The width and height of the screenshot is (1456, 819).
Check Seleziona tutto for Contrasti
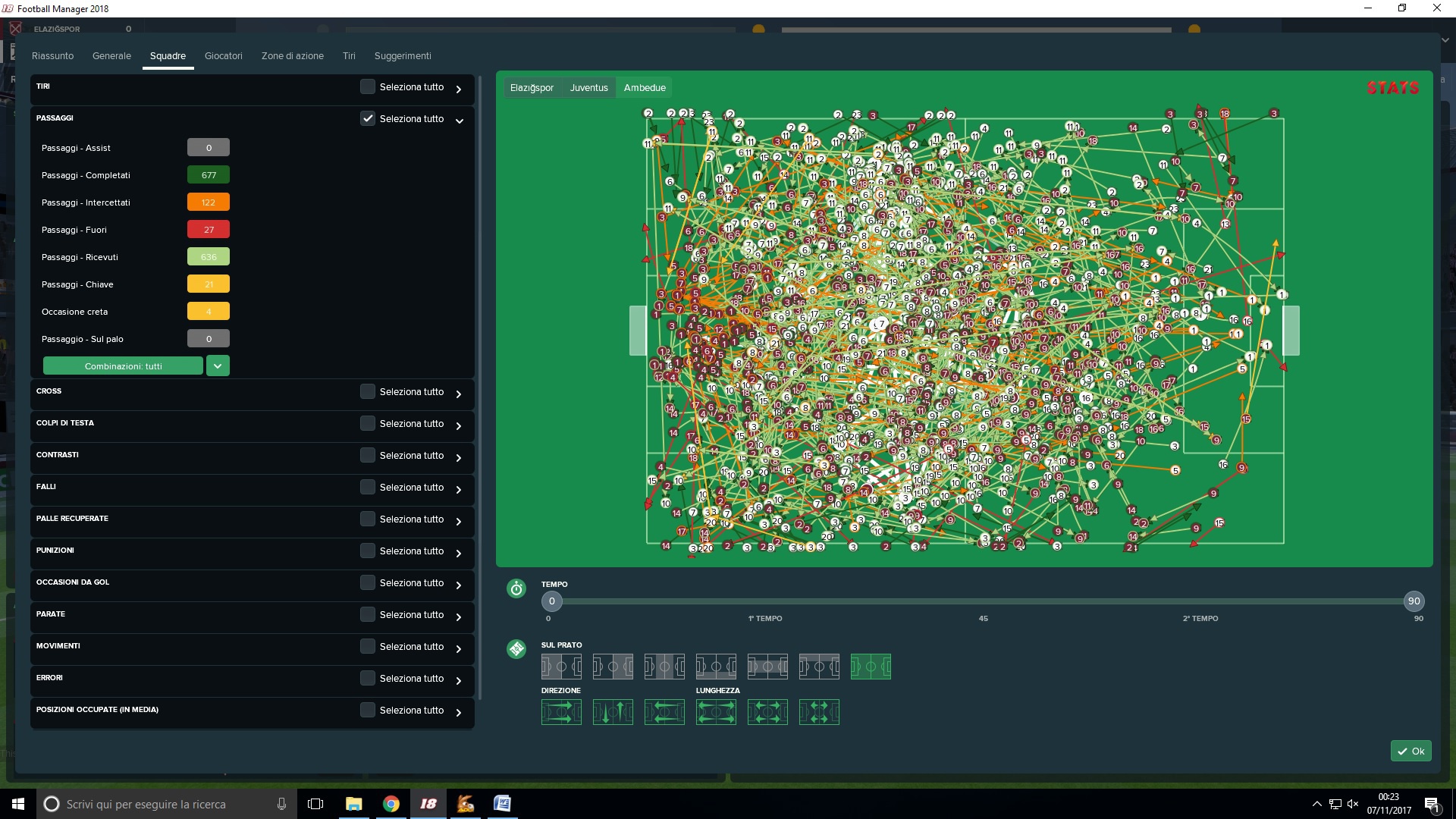[368, 456]
